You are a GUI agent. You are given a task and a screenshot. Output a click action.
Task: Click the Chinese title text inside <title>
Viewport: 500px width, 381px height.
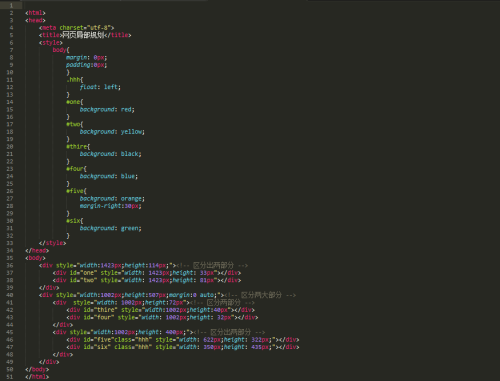tap(83, 35)
